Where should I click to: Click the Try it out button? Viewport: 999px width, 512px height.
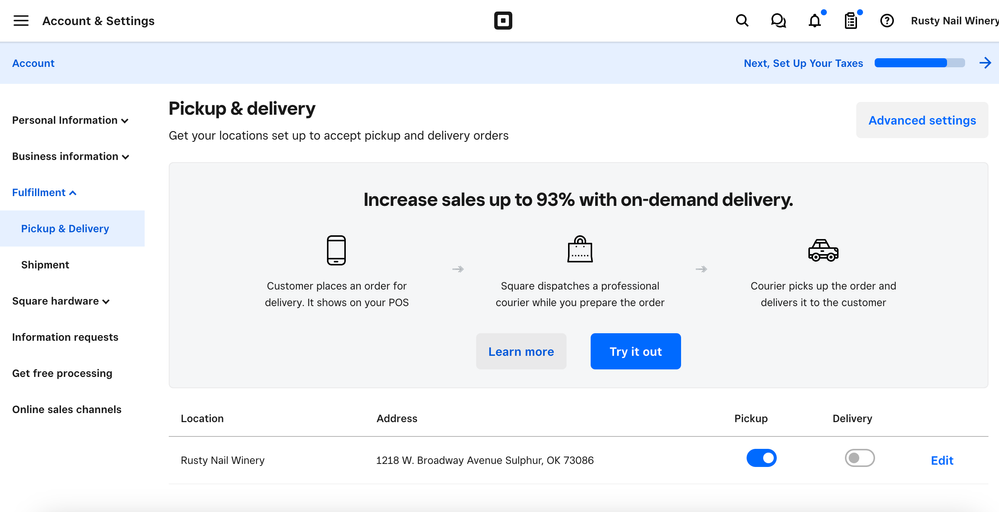(635, 352)
